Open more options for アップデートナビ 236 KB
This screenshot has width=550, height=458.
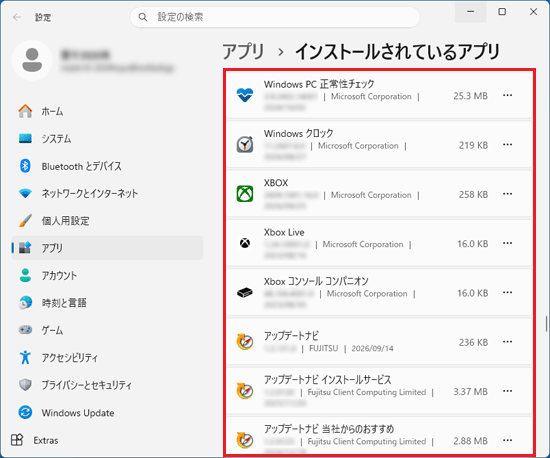(507, 342)
